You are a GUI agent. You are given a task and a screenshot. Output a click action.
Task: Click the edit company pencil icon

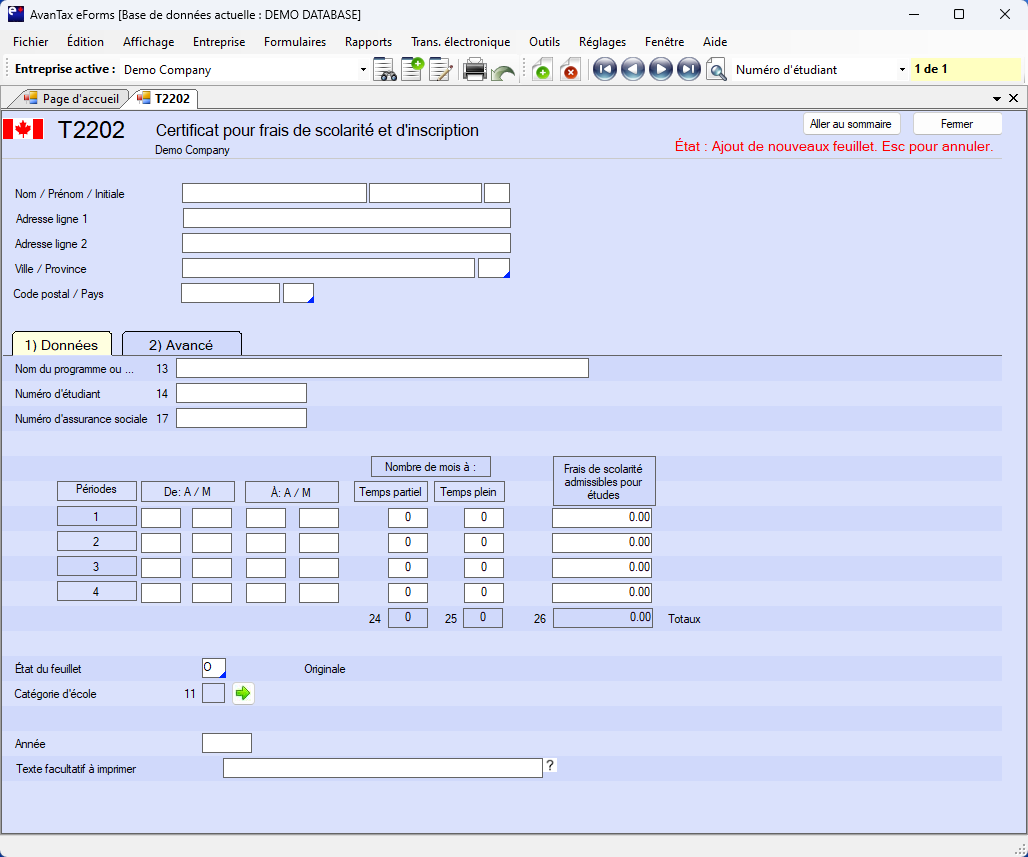coord(440,70)
